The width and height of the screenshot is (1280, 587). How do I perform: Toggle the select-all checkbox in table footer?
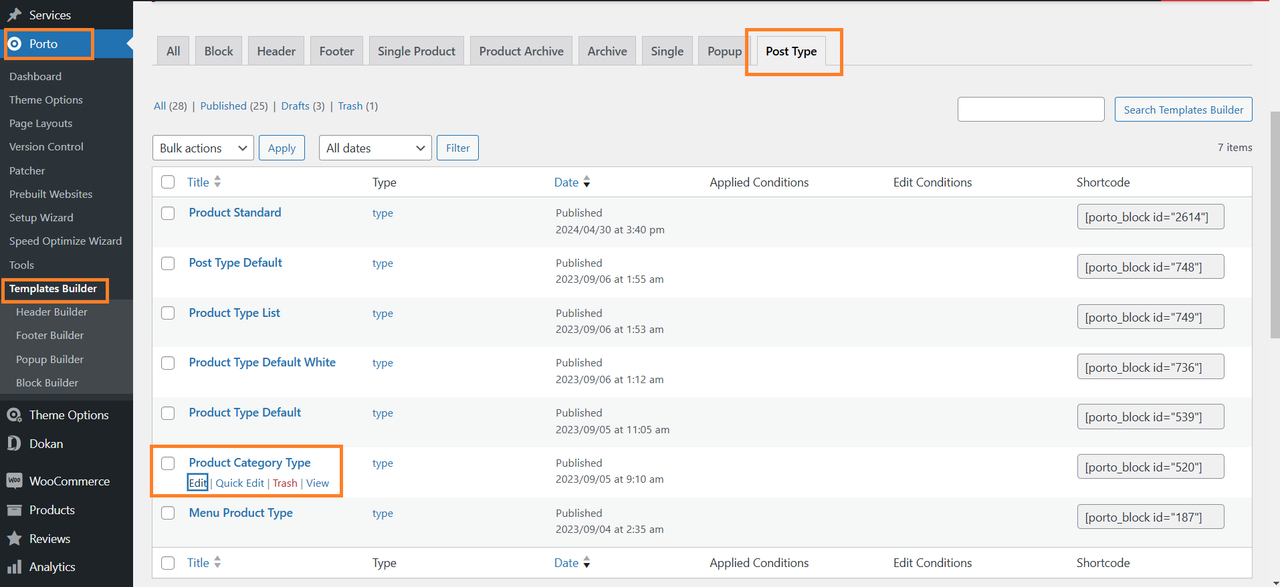[x=168, y=563]
